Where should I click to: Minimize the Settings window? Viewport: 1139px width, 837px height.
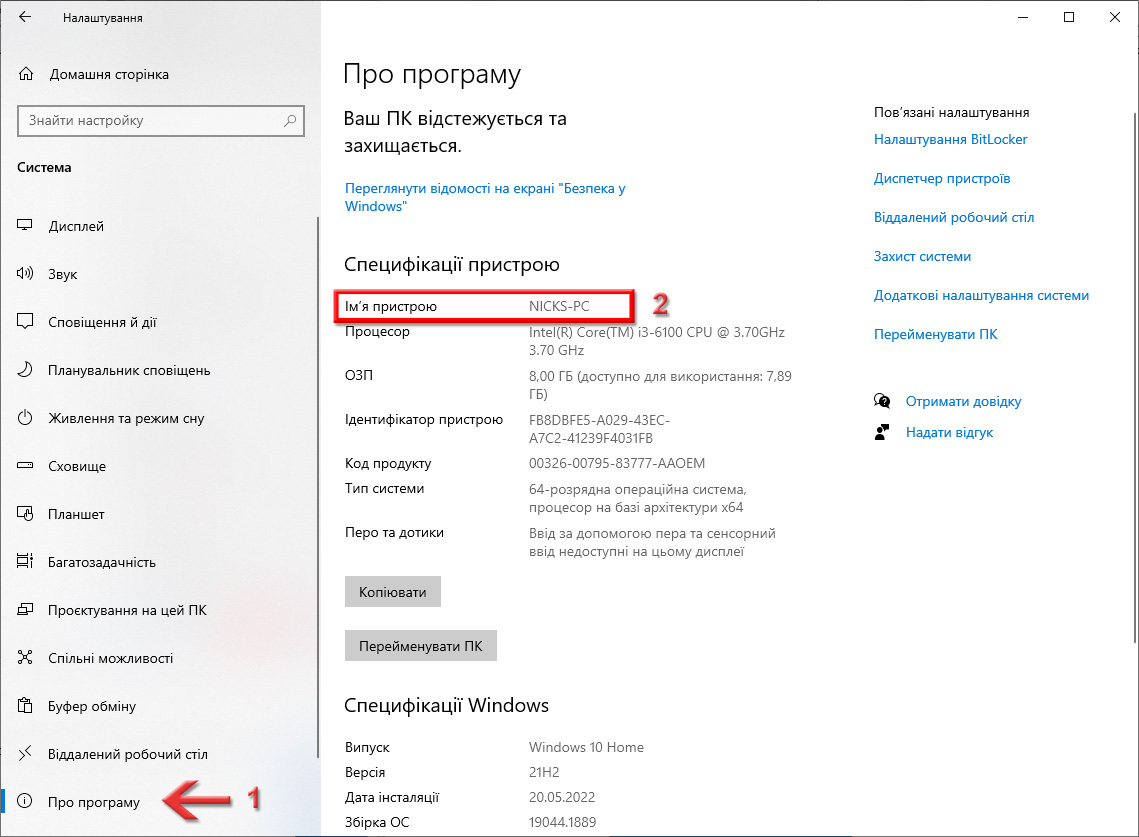[x=1023, y=17]
